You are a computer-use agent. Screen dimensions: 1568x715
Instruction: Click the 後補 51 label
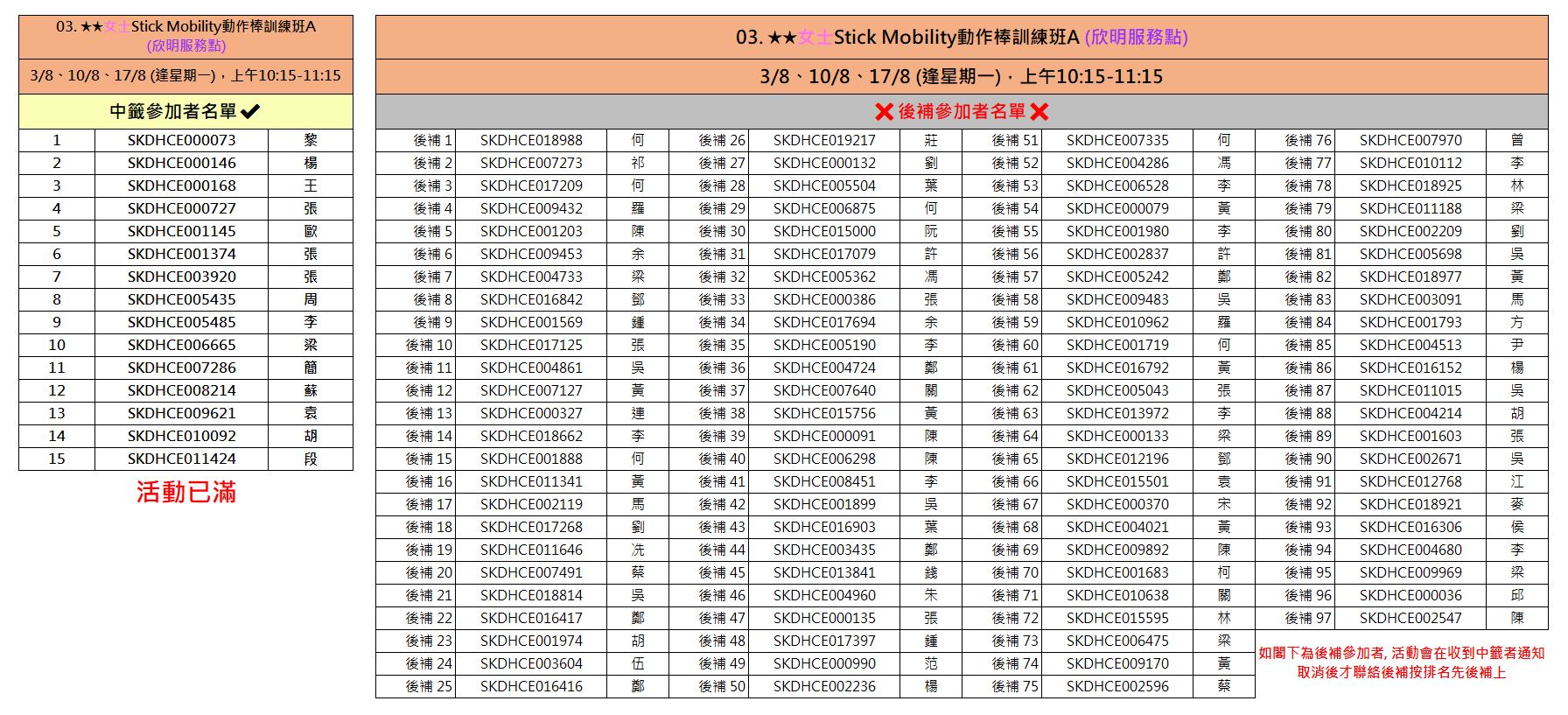(x=1015, y=140)
